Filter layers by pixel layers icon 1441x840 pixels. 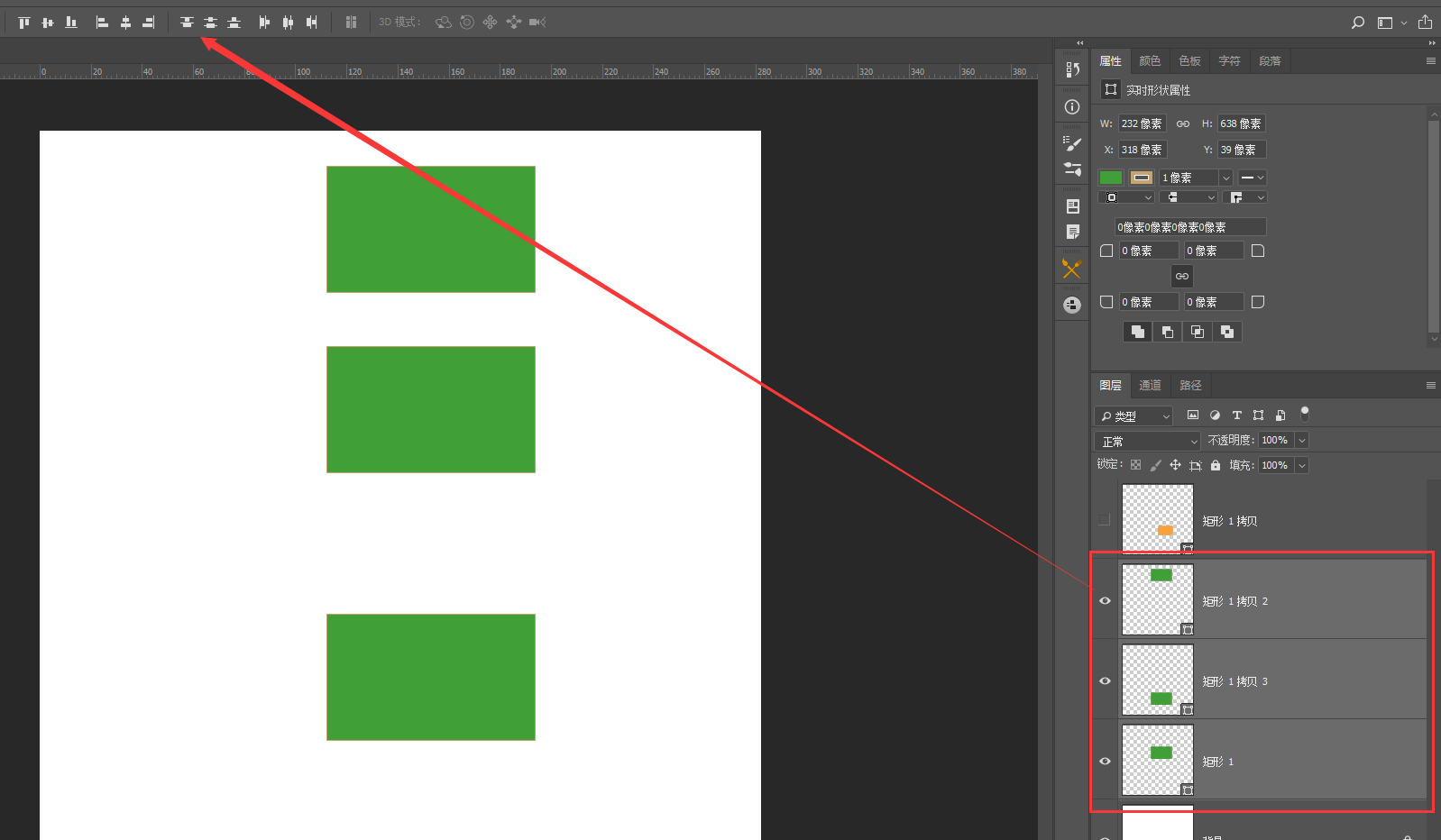1193,415
